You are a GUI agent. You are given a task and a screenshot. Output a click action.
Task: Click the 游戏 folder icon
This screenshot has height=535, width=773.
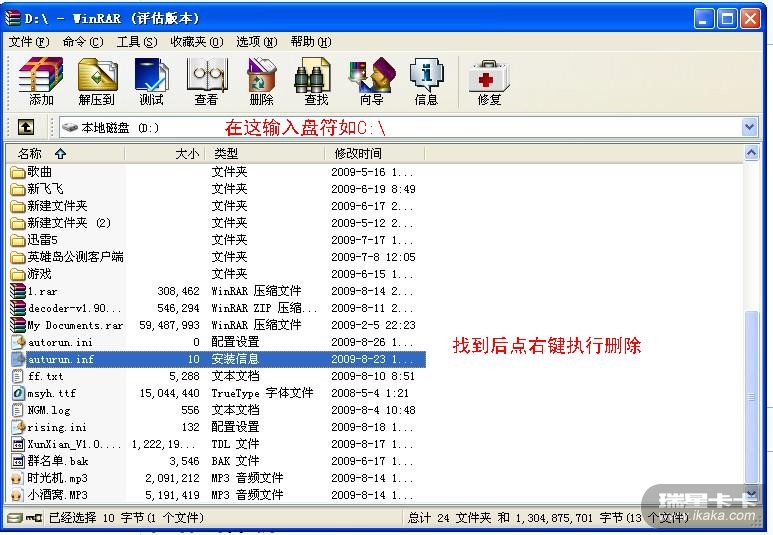tap(18, 274)
